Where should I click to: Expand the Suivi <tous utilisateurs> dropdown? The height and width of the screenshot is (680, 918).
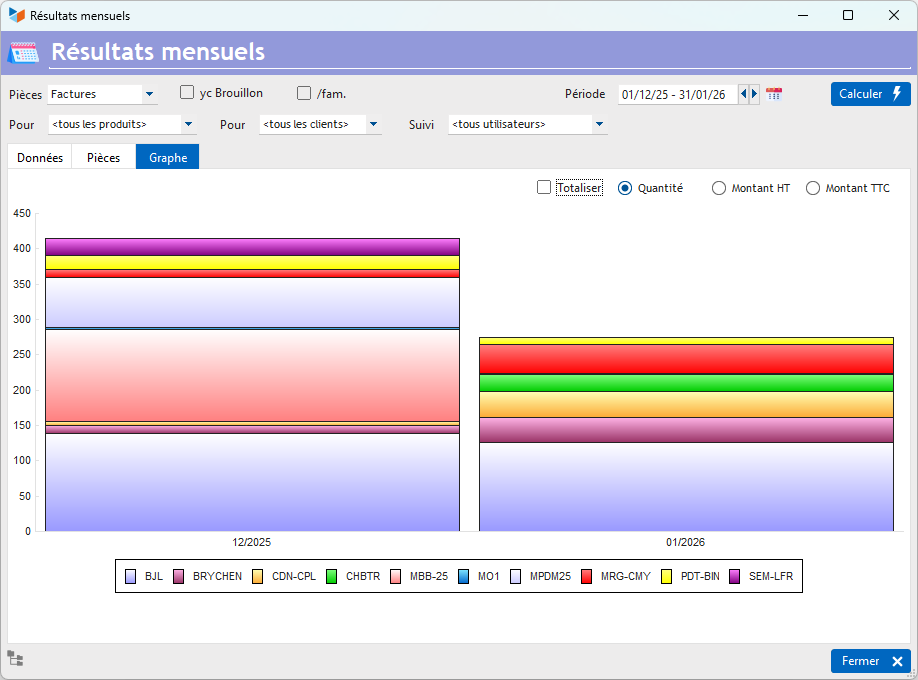599,125
